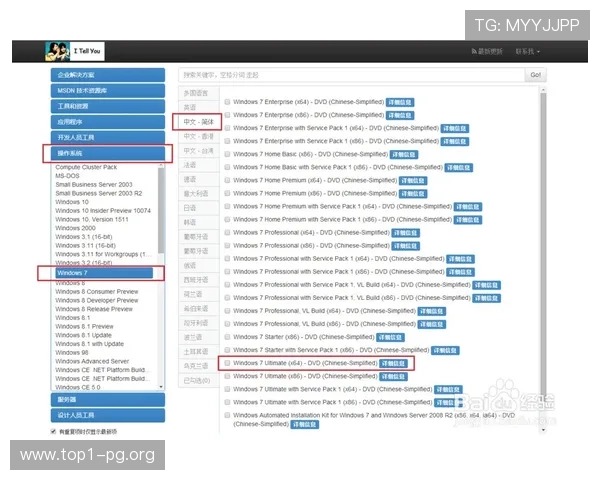The image size is (600, 480).
Task: Select the 日语 language tab
Action: click(x=199, y=208)
